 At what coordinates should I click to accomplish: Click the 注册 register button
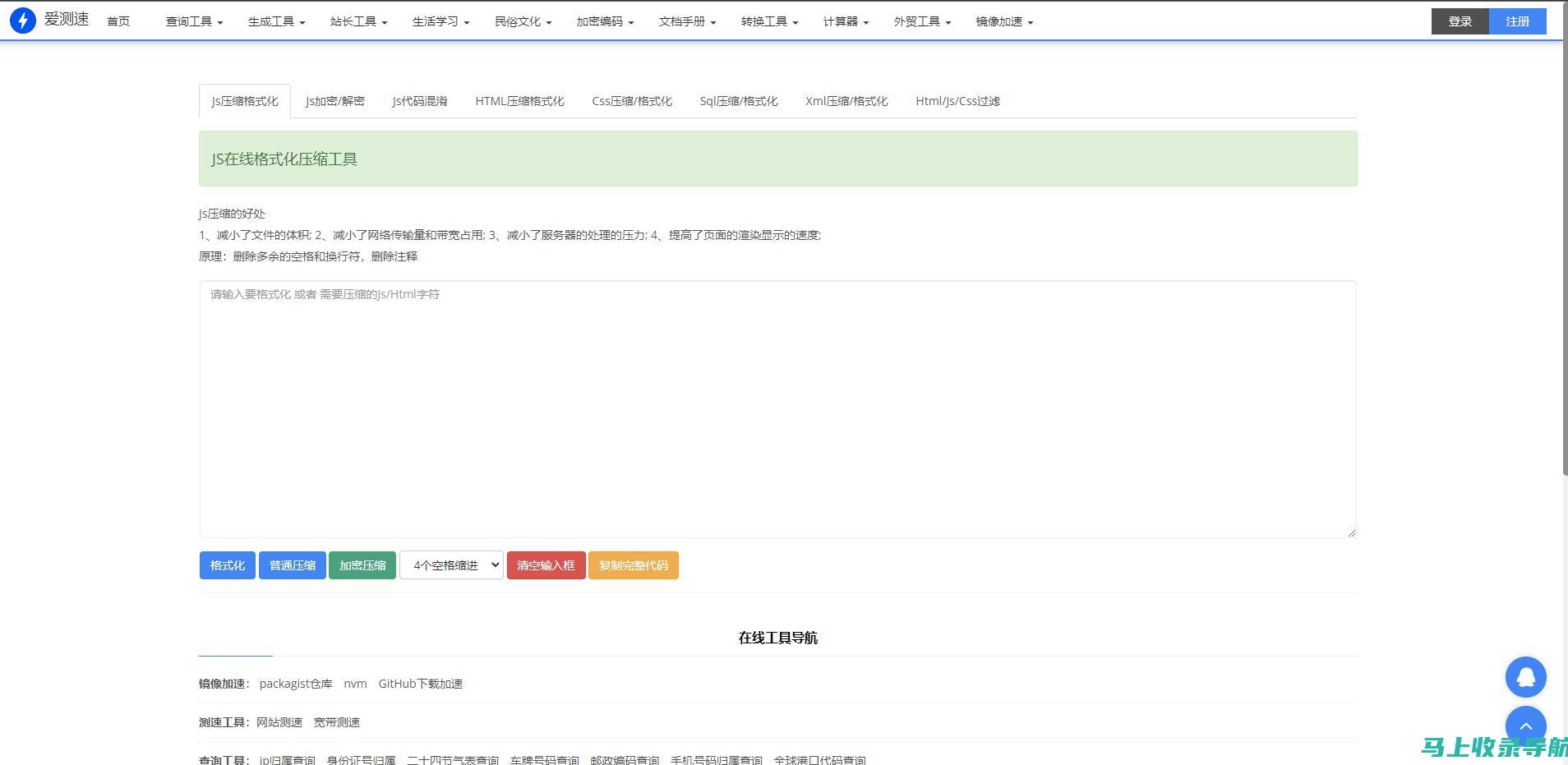tap(1517, 21)
